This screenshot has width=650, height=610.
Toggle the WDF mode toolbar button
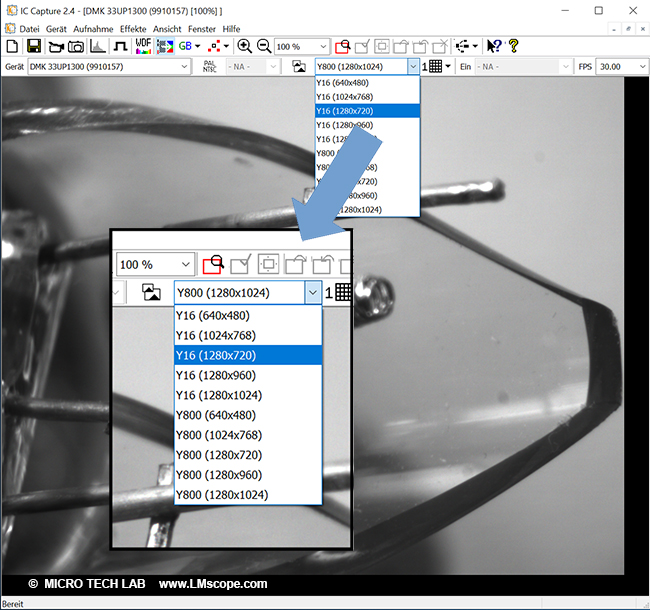tap(142, 47)
